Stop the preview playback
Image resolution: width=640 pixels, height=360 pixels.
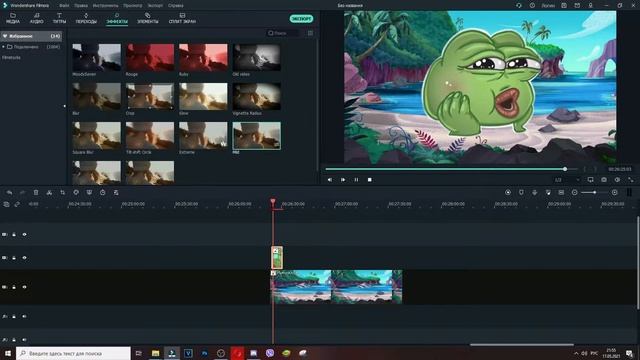[x=369, y=180]
